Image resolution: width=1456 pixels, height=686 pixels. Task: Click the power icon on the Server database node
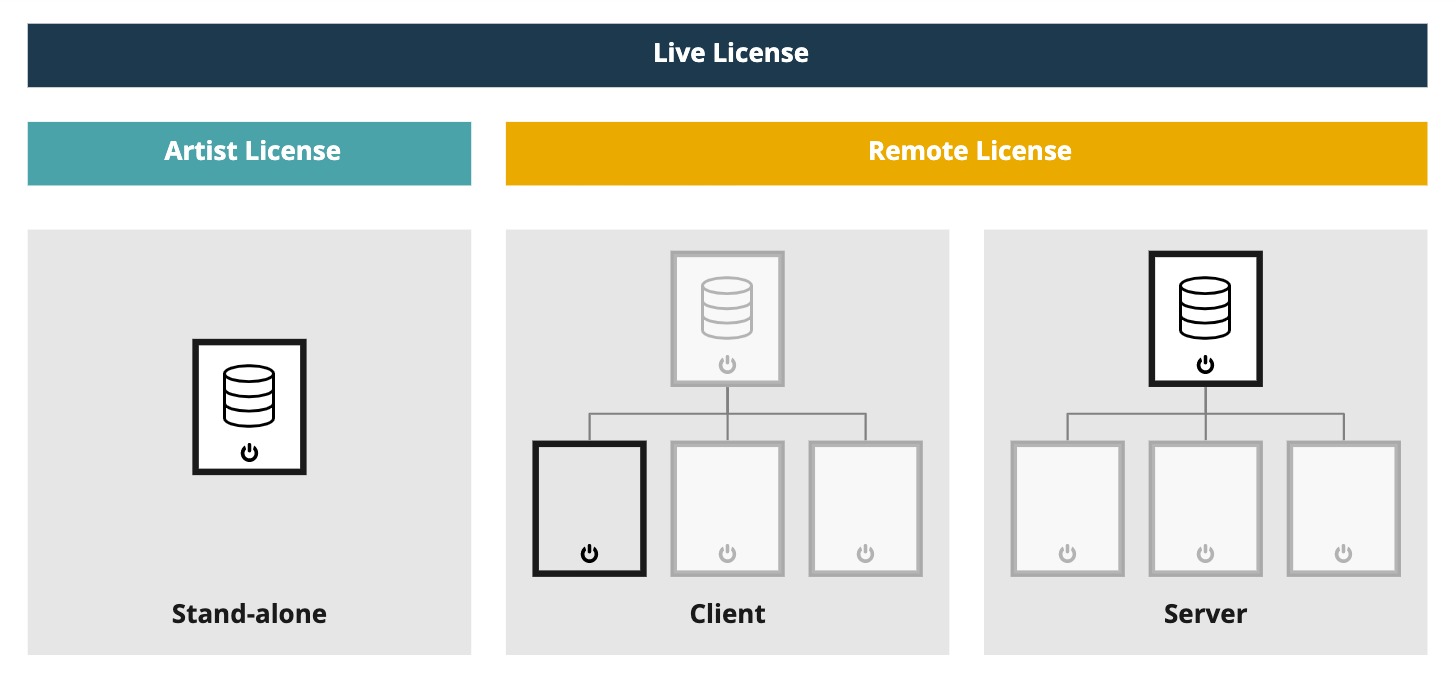1205,365
